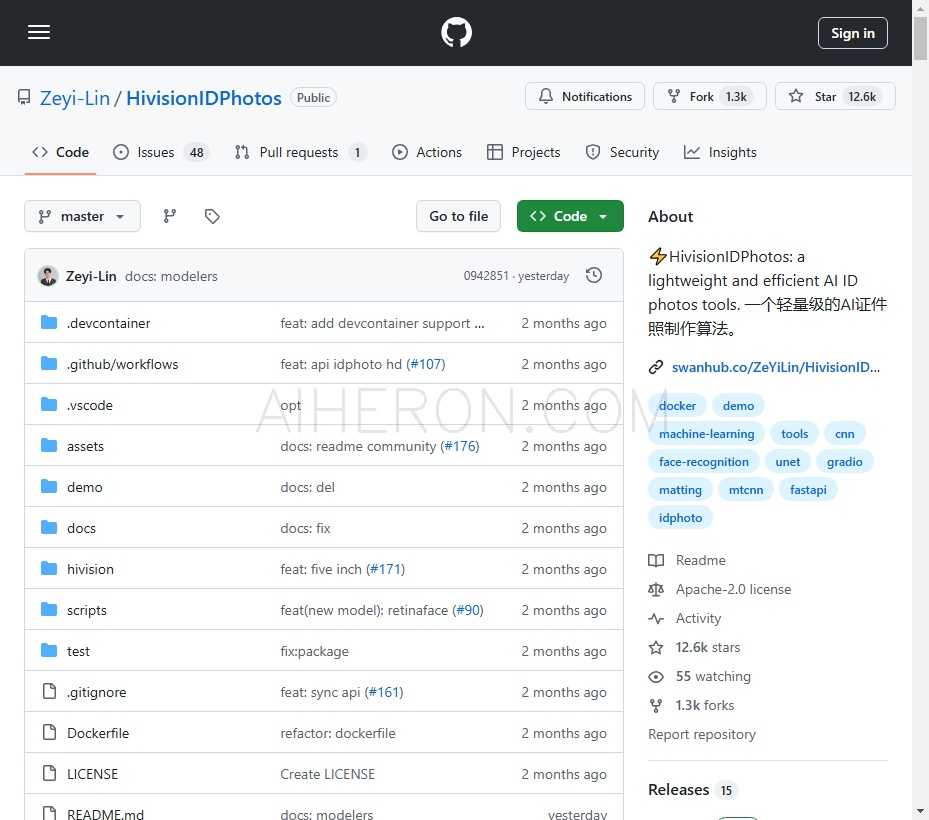
Task: Open the Dockerfile file
Action: point(98,733)
